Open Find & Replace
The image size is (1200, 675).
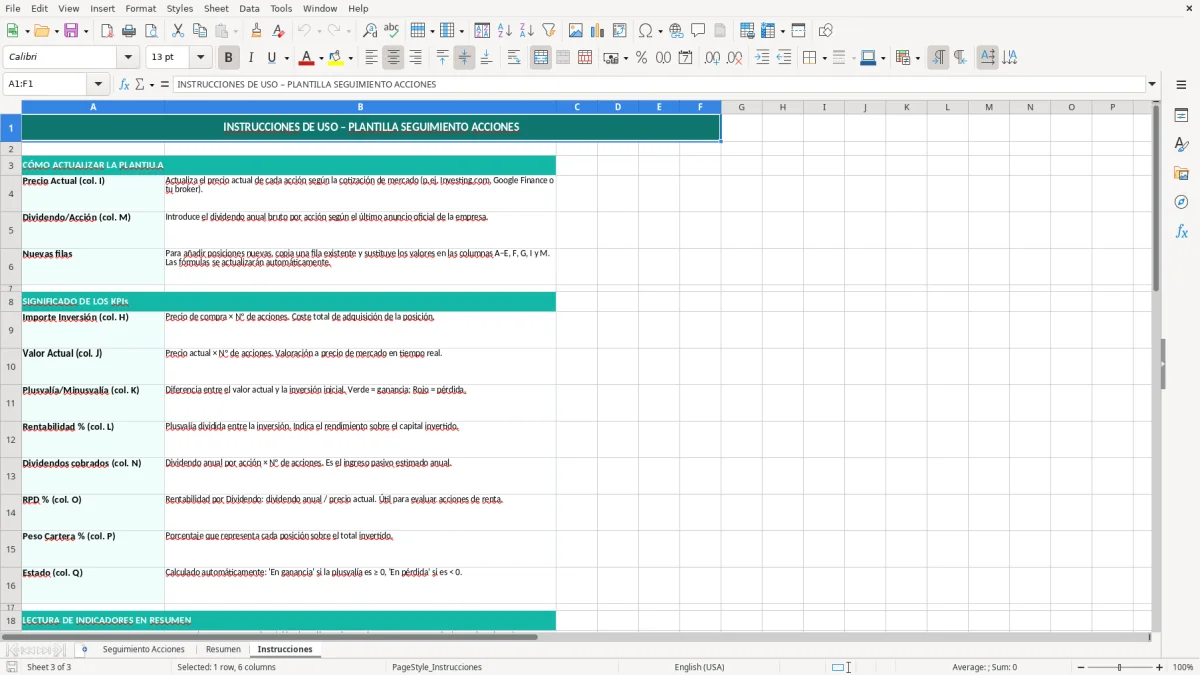(370, 31)
